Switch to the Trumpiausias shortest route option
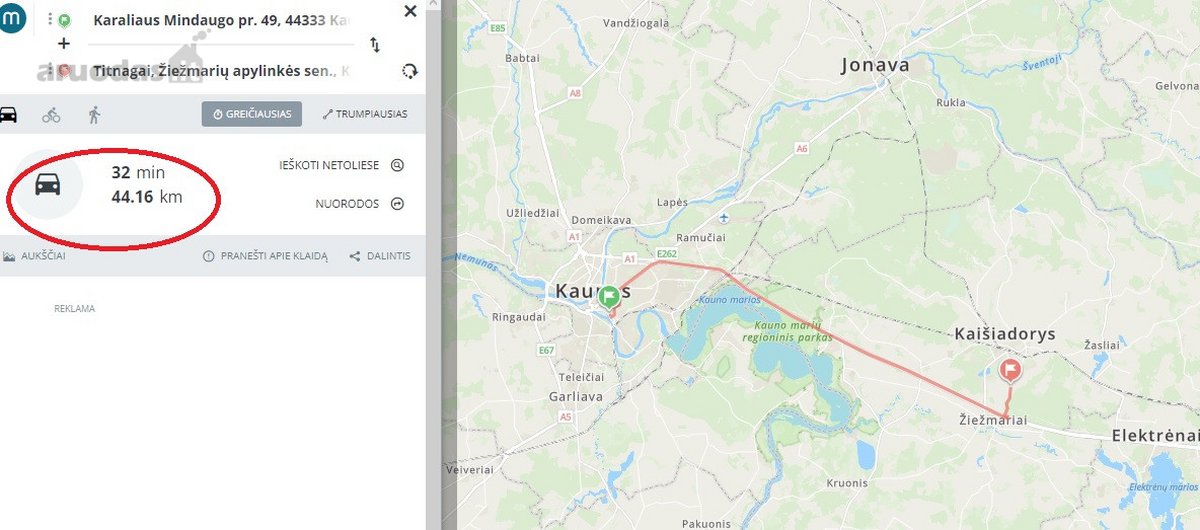Viewport: 1200px width, 530px height. [365, 114]
